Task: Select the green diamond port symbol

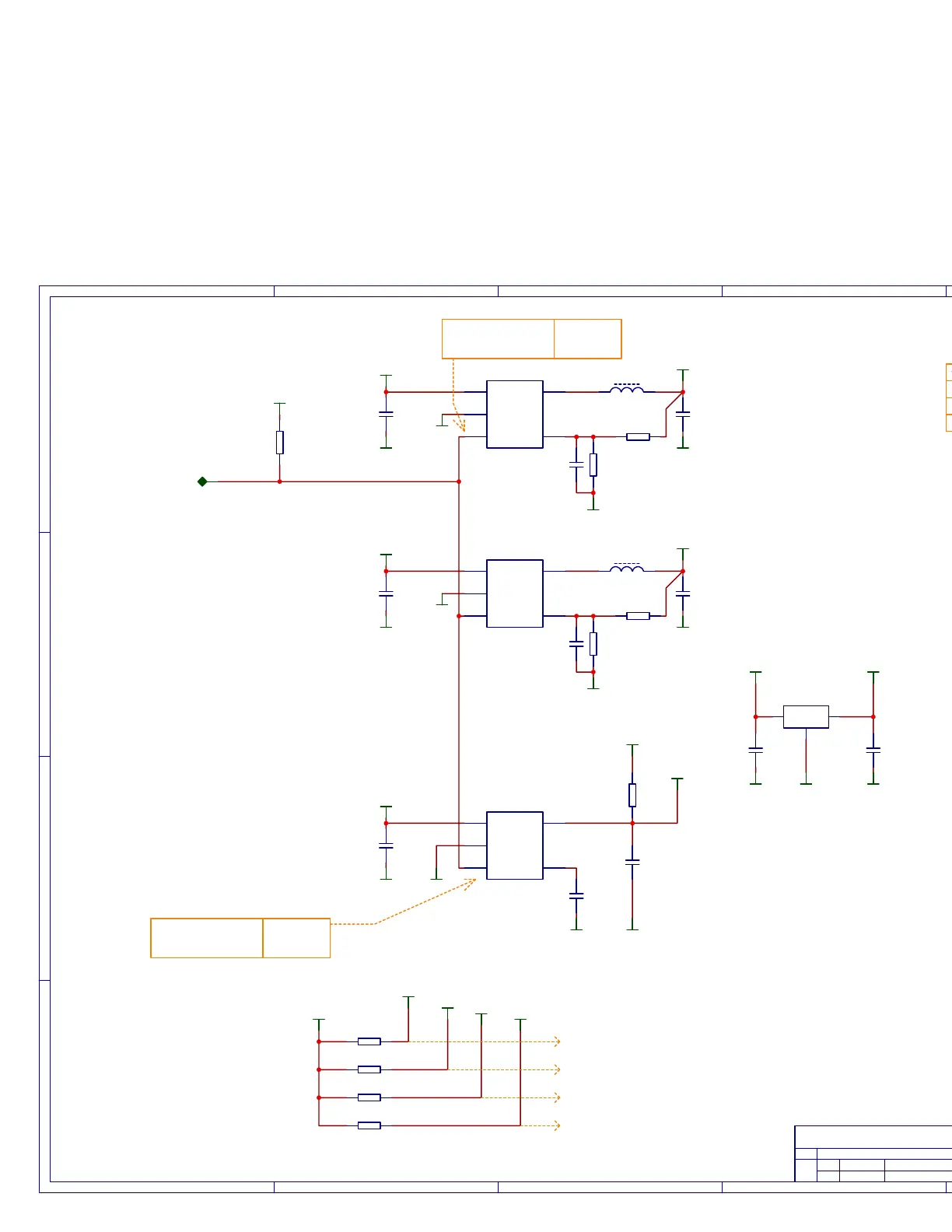Action: coord(202,481)
